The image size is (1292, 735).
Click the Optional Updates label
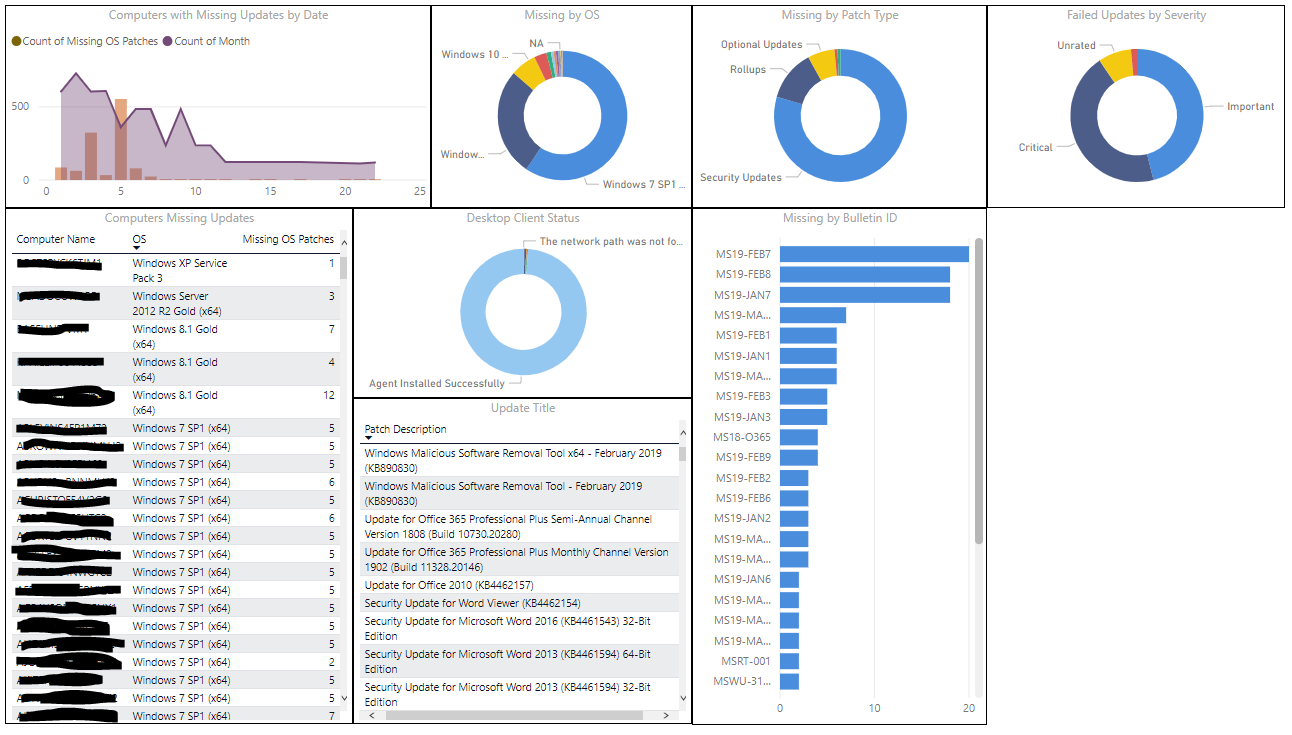pyautogui.click(x=762, y=44)
